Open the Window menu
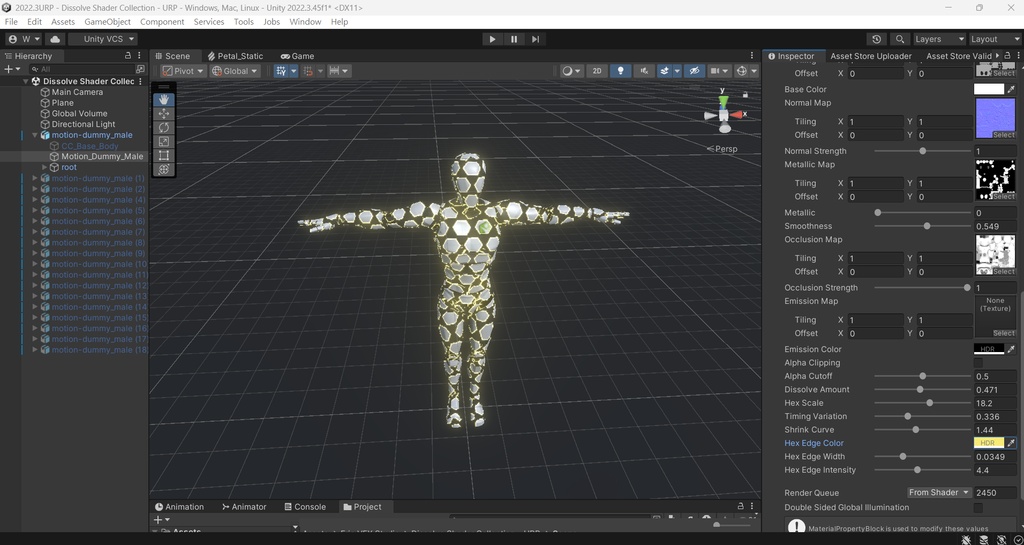The image size is (1024, 545). [x=305, y=22]
